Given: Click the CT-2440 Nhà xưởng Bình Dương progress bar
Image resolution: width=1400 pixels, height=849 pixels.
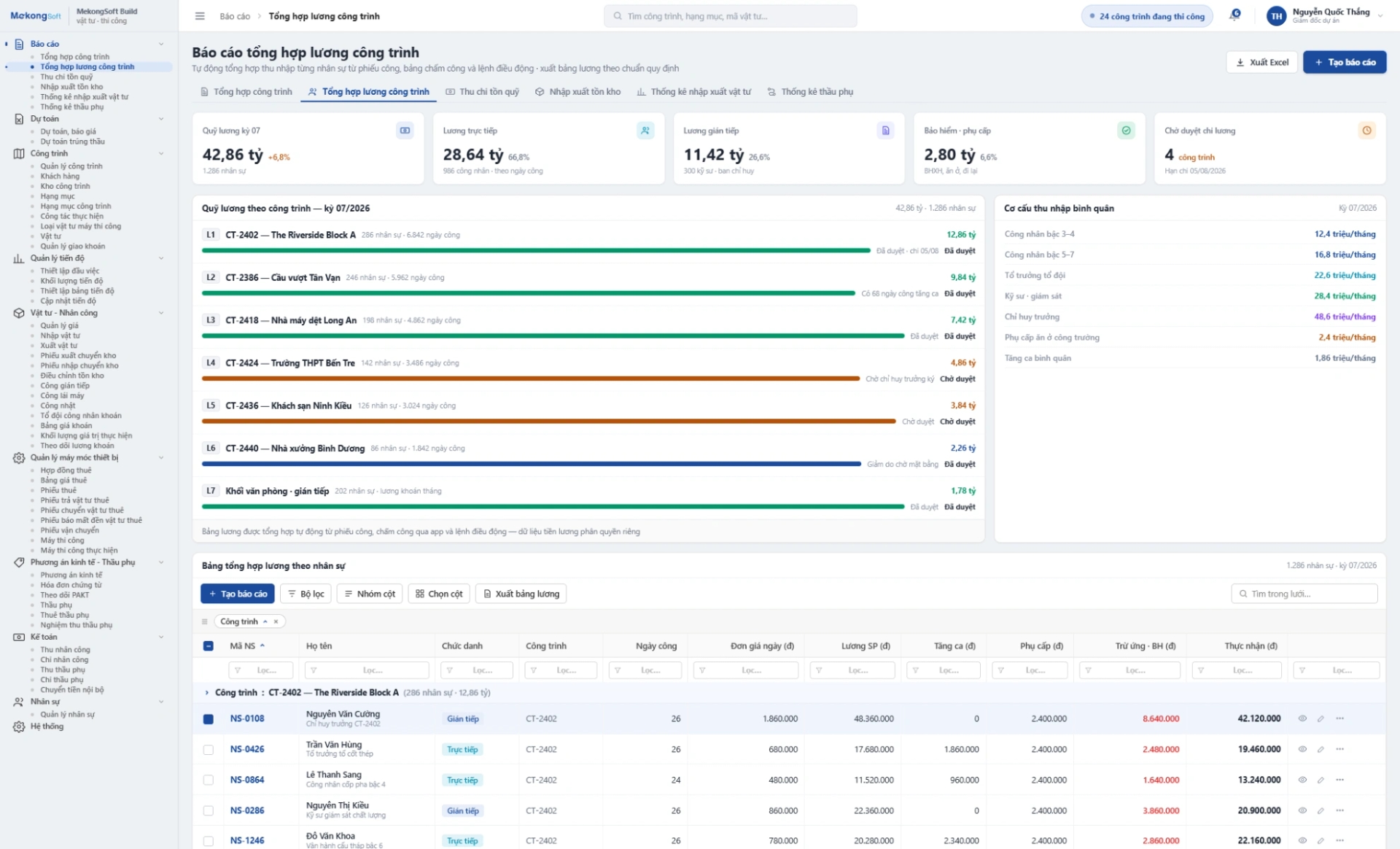Looking at the screenshot, I should tap(532, 465).
